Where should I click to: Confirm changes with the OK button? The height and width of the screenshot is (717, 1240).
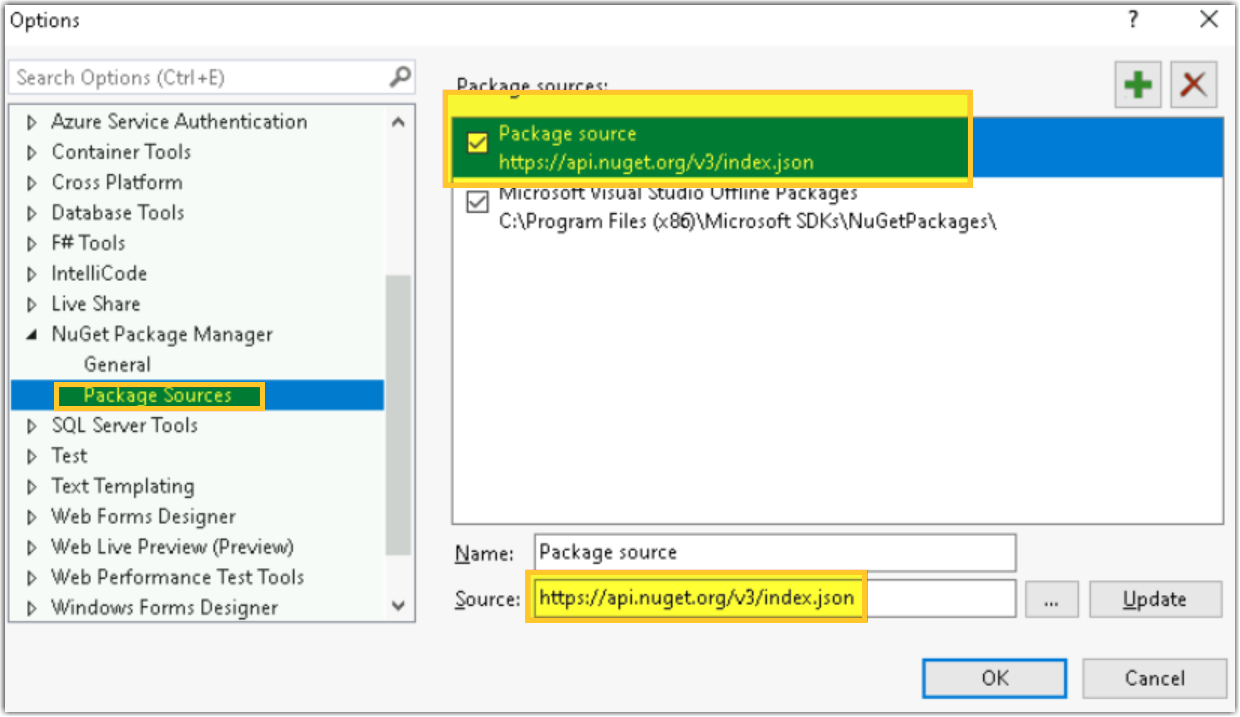pyautogui.click(x=993, y=678)
